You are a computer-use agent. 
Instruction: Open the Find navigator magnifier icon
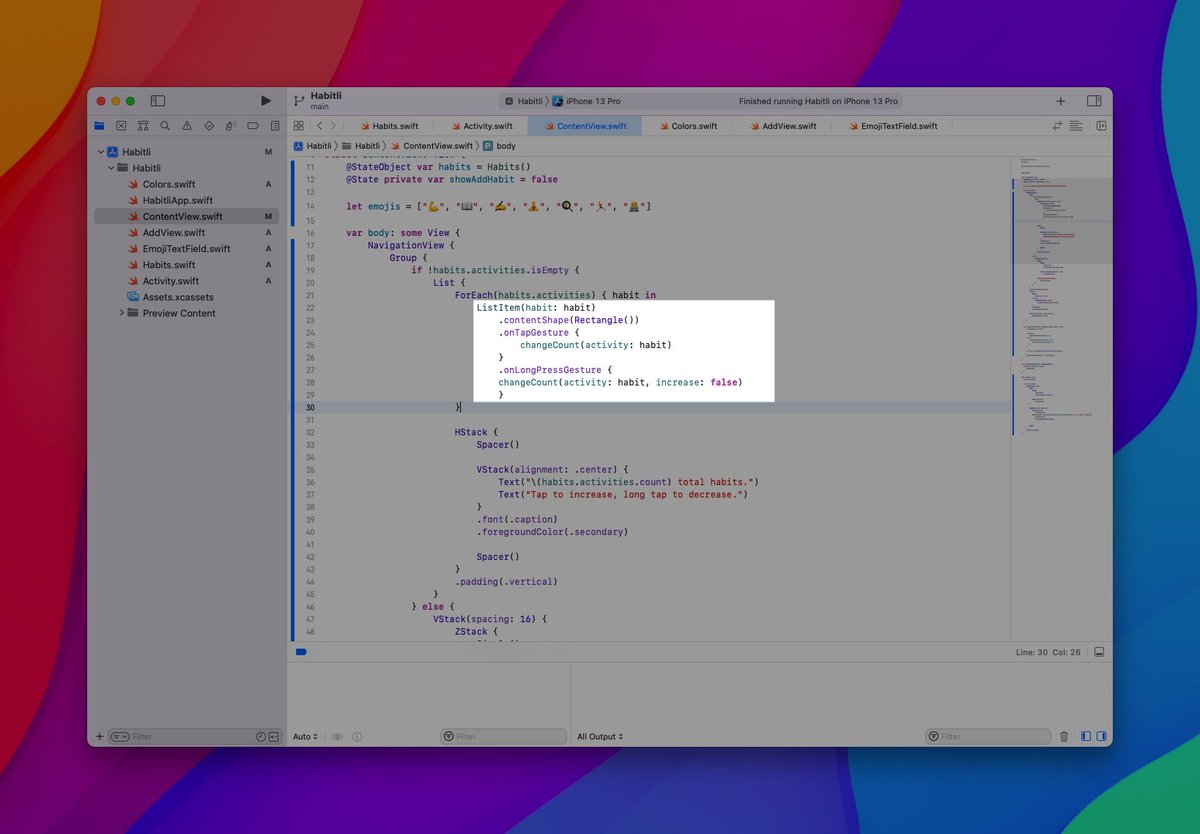pyautogui.click(x=164, y=126)
